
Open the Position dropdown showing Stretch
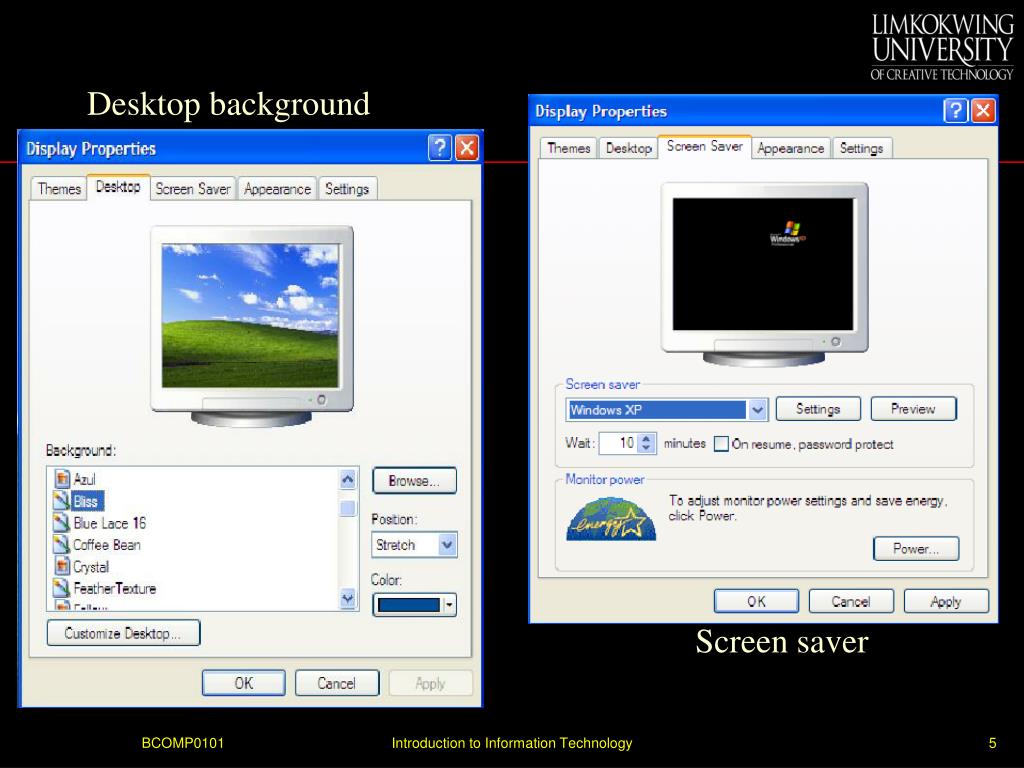coord(447,545)
